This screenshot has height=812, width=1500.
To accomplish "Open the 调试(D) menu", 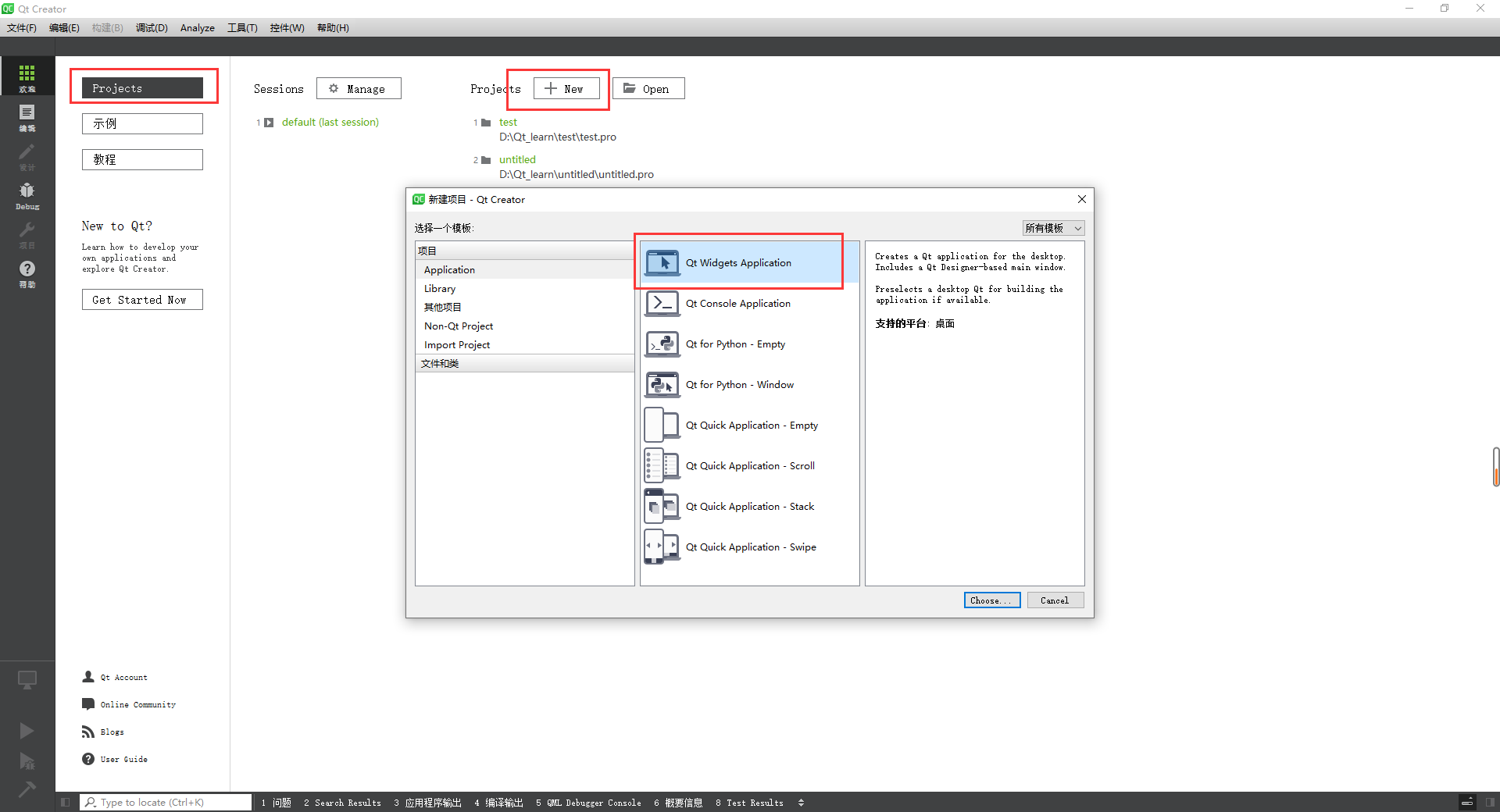I will pos(152,28).
